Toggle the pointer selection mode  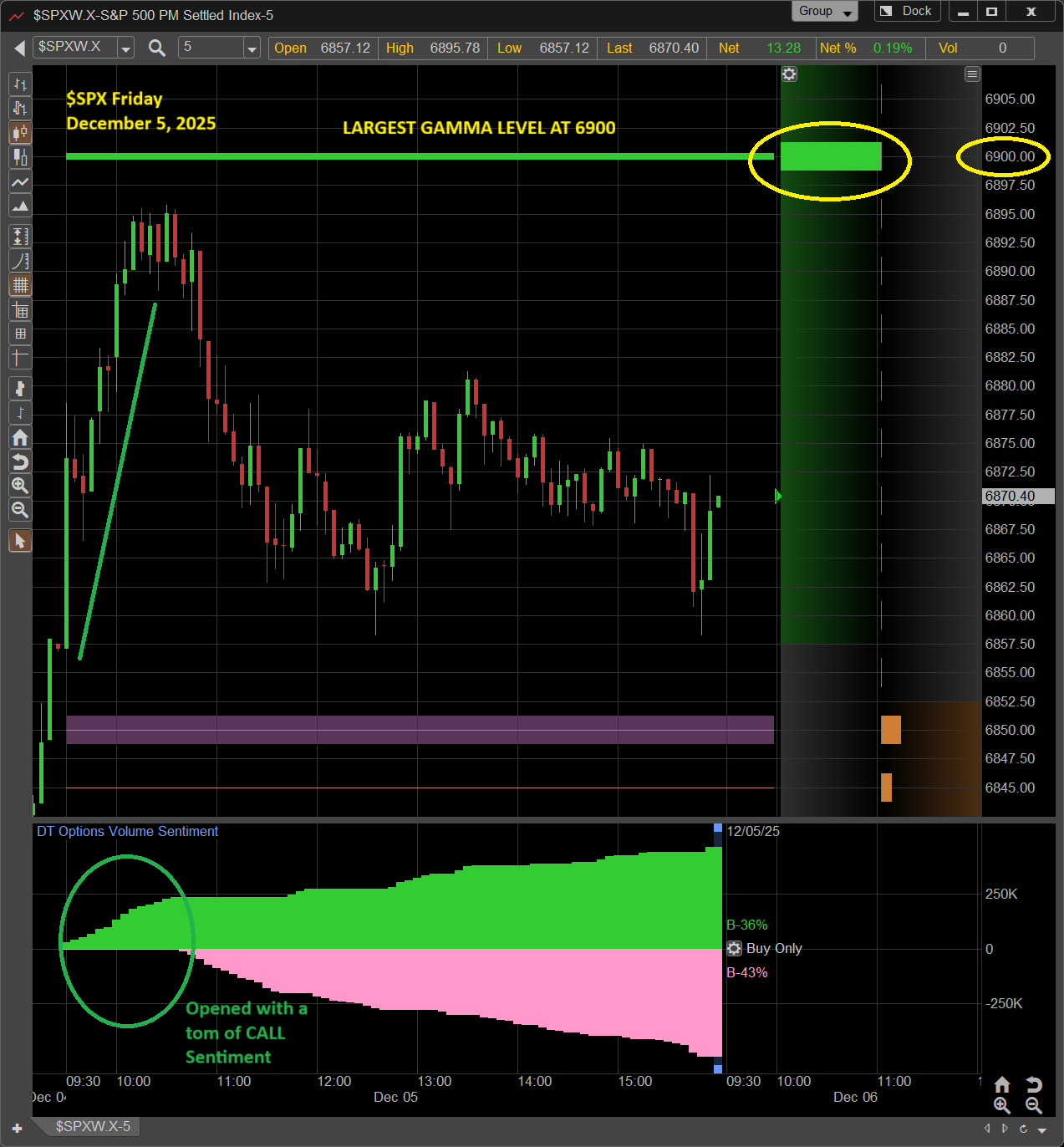(x=19, y=541)
